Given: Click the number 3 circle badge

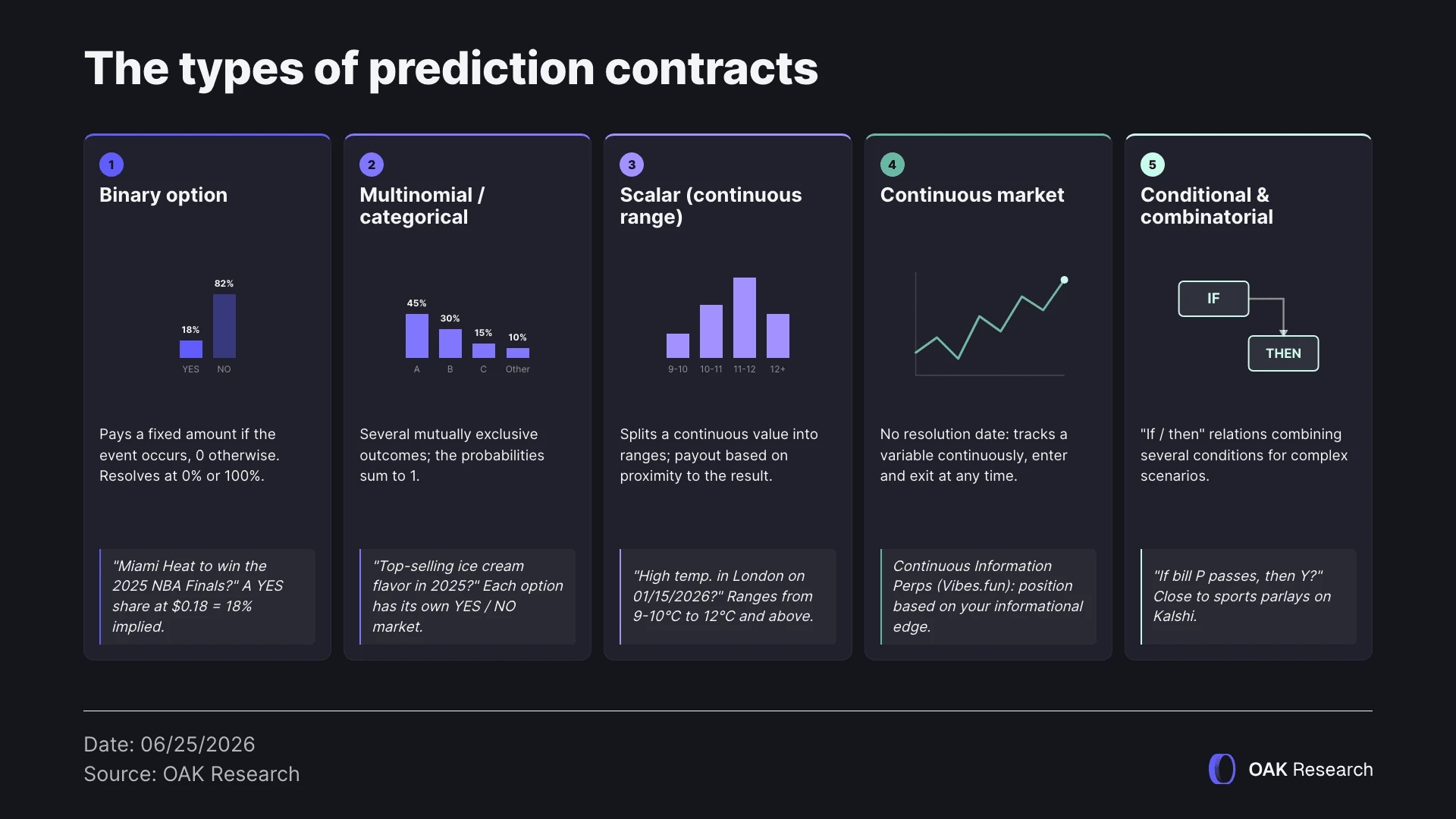Looking at the screenshot, I should pos(632,165).
